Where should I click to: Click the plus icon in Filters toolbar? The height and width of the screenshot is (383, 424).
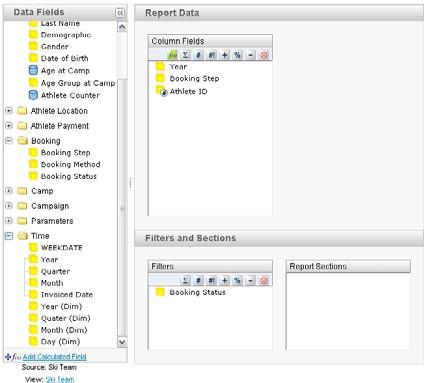coord(225,281)
